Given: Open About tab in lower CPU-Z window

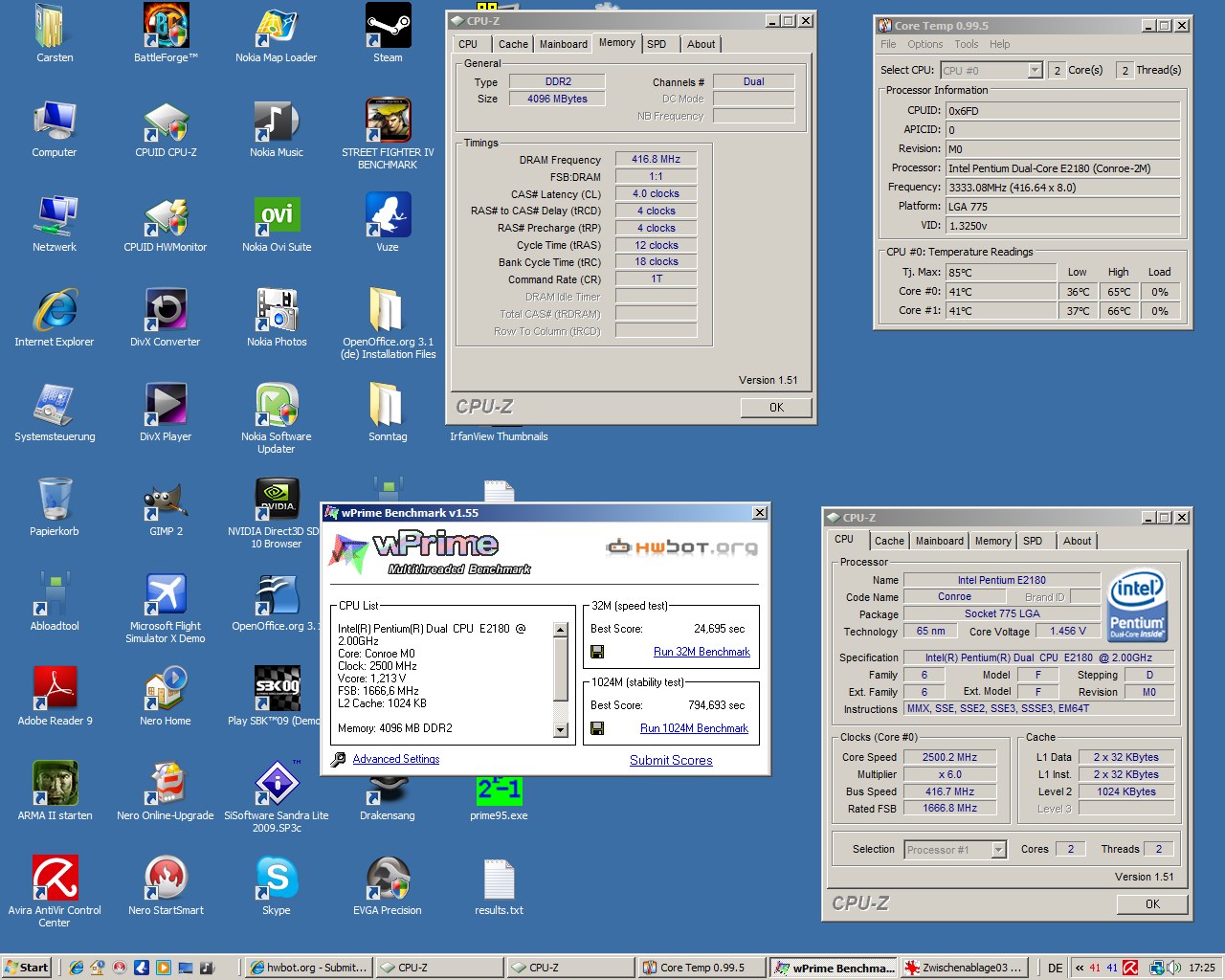Looking at the screenshot, I should (1077, 541).
